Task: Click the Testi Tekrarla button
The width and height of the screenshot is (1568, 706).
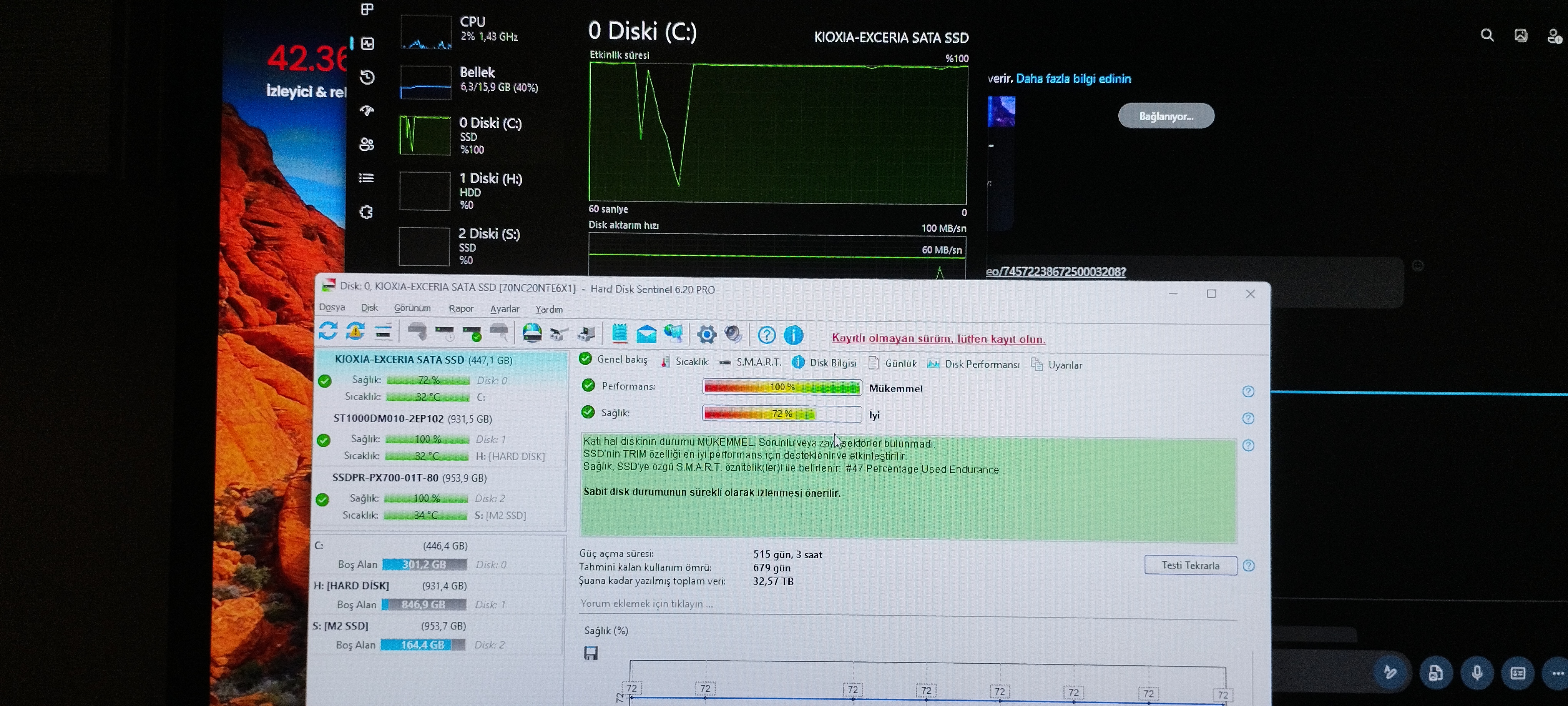Action: [1190, 564]
